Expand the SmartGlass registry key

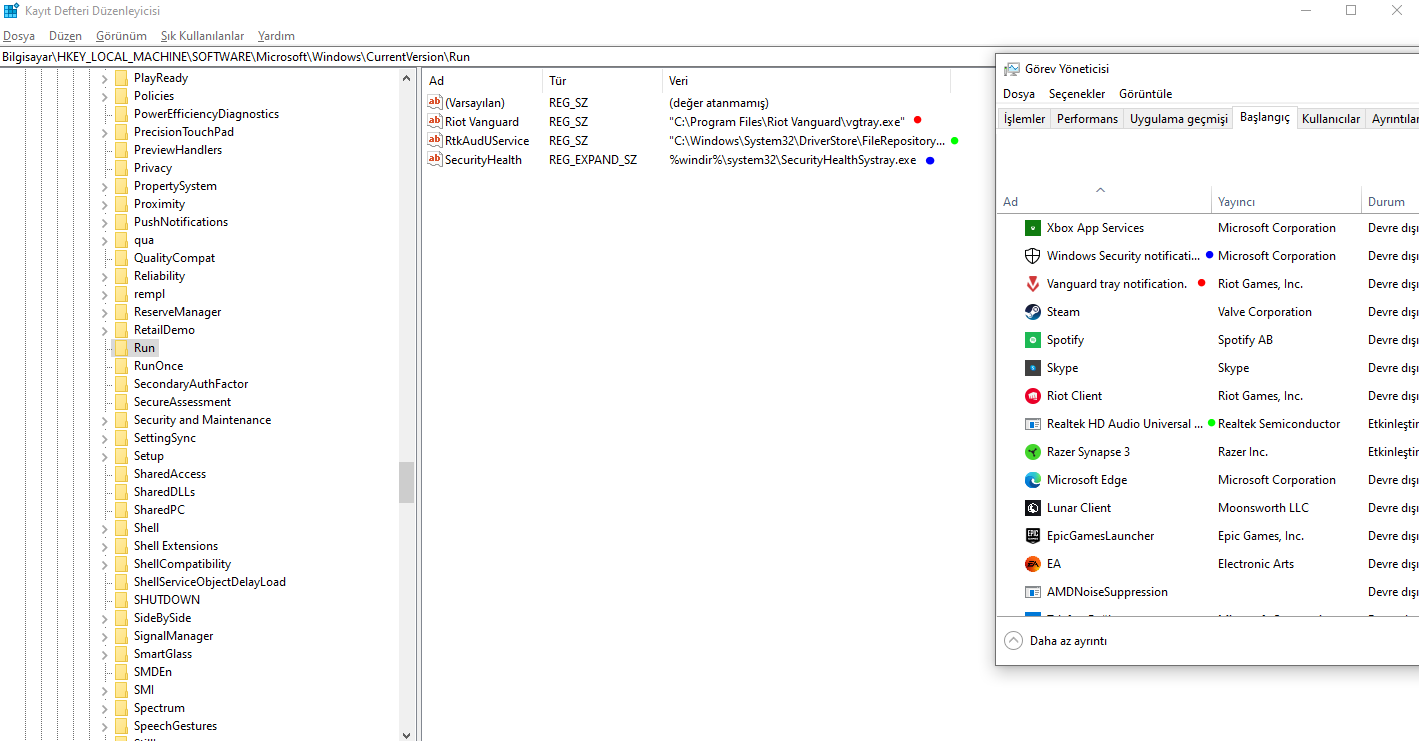pos(104,654)
